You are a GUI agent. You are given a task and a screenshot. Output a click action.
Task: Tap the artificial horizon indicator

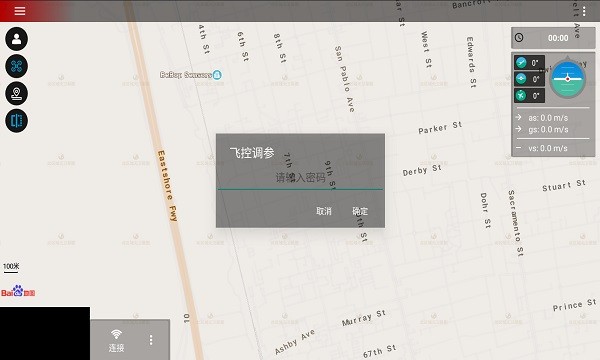(x=568, y=79)
